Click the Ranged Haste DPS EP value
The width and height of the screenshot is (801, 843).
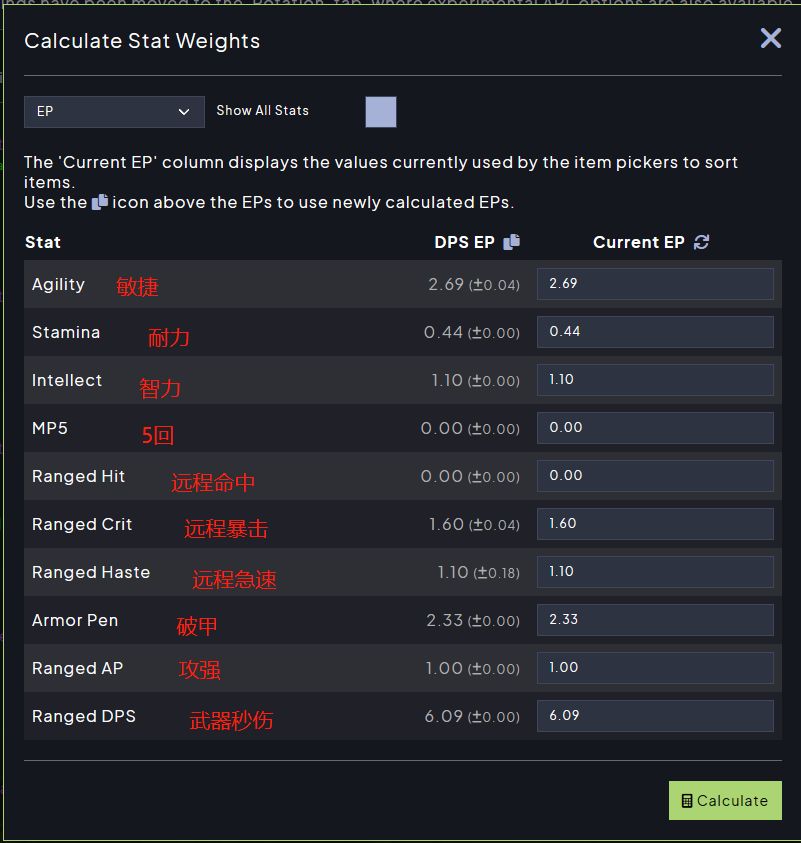point(453,573)
